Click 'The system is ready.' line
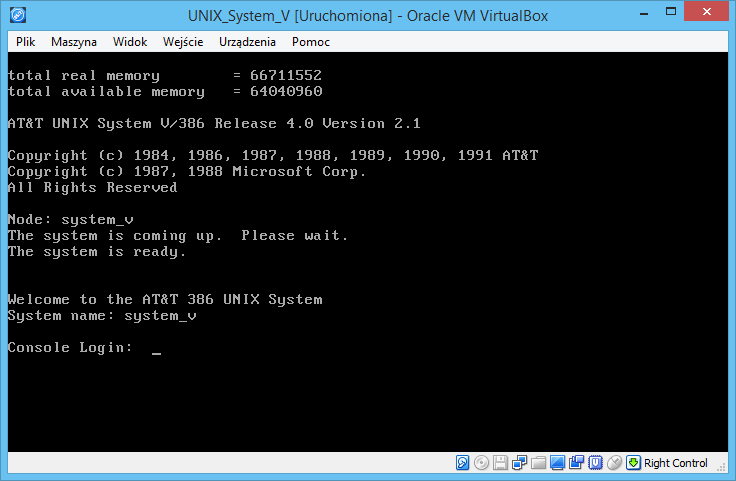Image resolution: width=736 pixels, height=481 pixels. coord(97,252)
